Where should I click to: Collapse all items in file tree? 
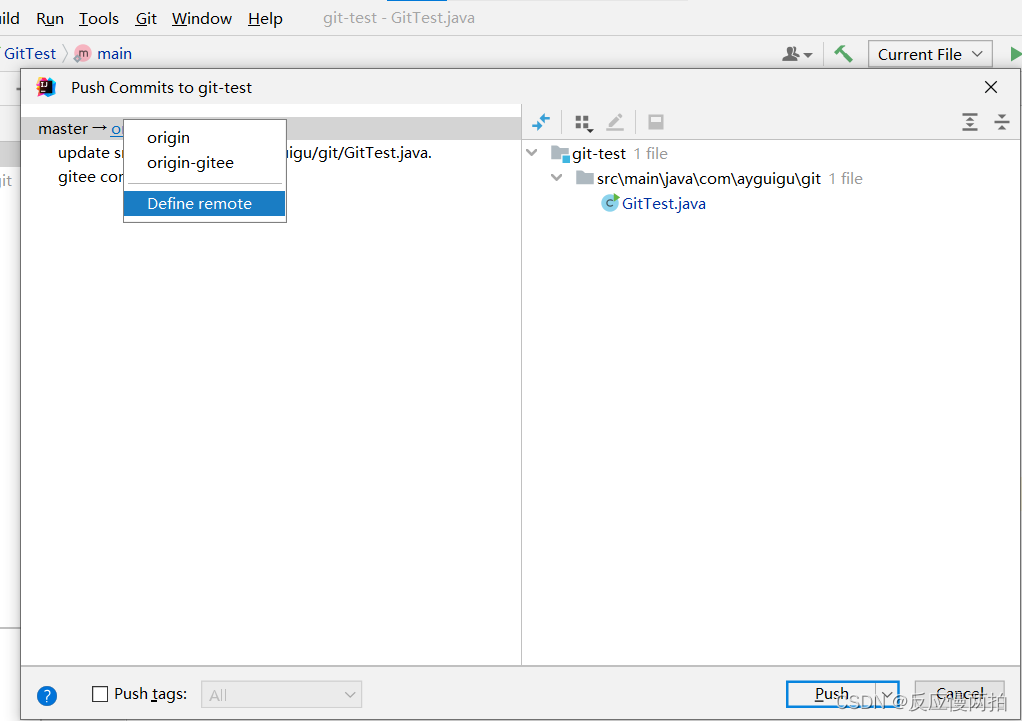(1002, 122)
